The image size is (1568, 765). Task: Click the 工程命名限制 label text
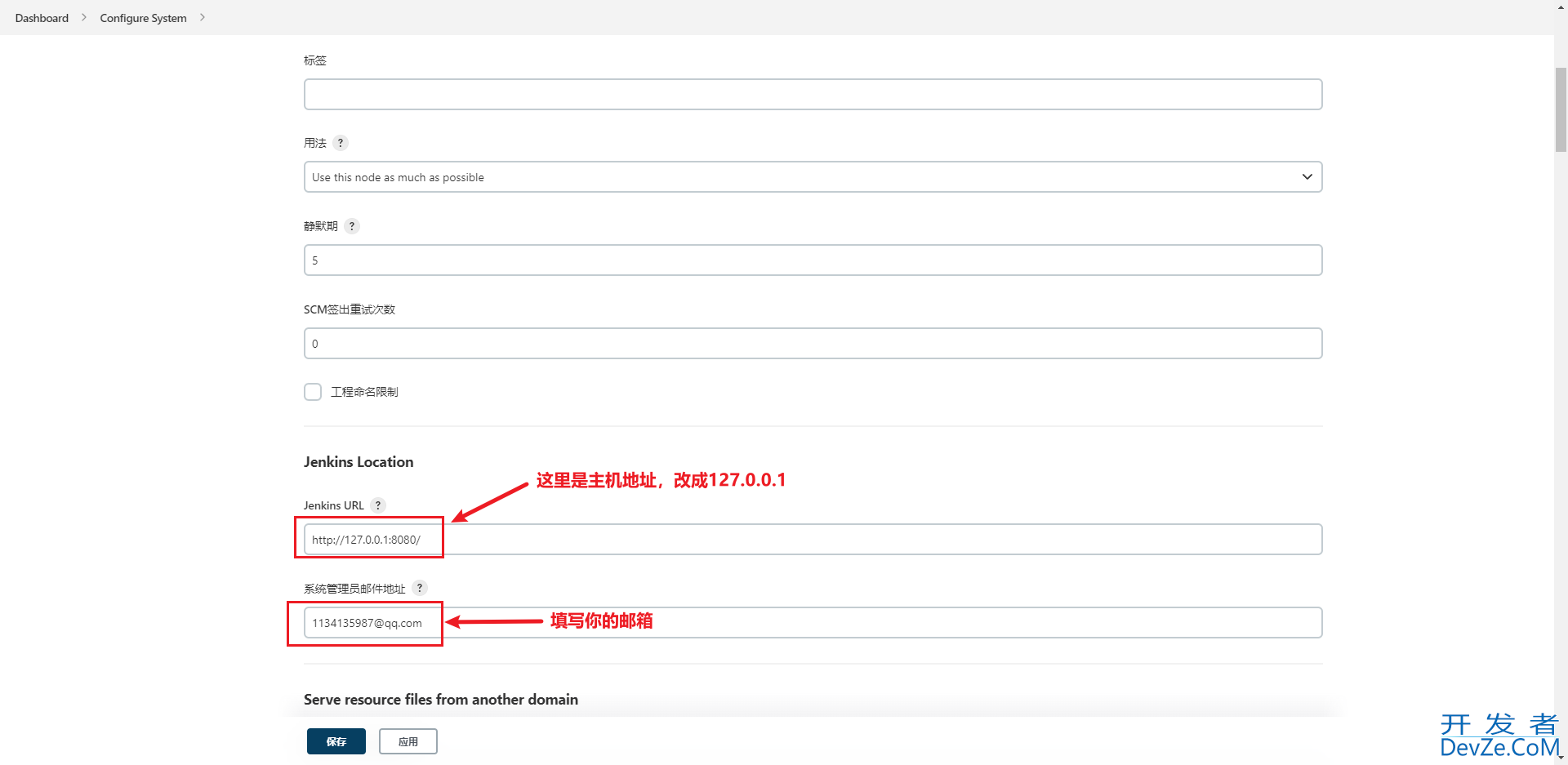click(x=364, y=392)
